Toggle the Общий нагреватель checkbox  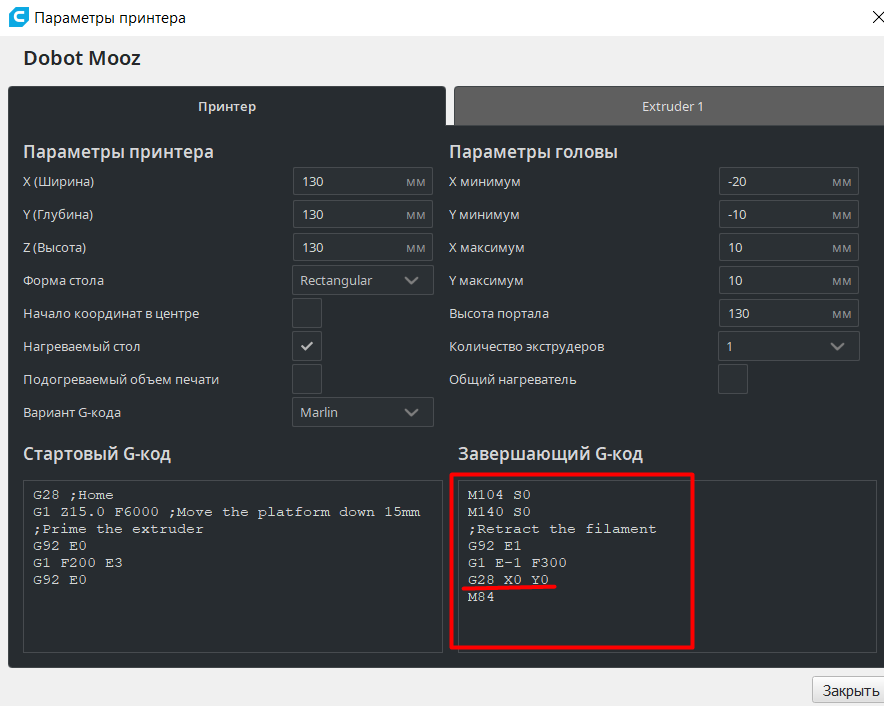coord(732,379)
